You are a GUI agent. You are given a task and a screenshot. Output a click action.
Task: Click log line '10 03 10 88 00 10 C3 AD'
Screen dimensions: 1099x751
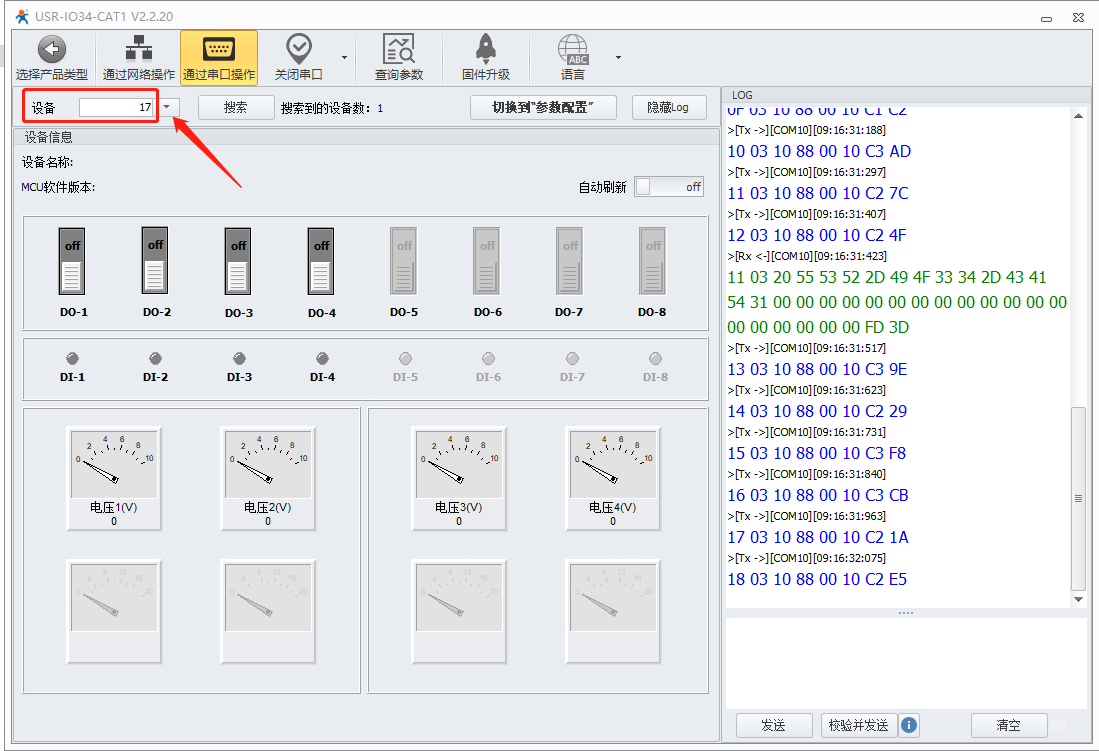tap(819, 151)
